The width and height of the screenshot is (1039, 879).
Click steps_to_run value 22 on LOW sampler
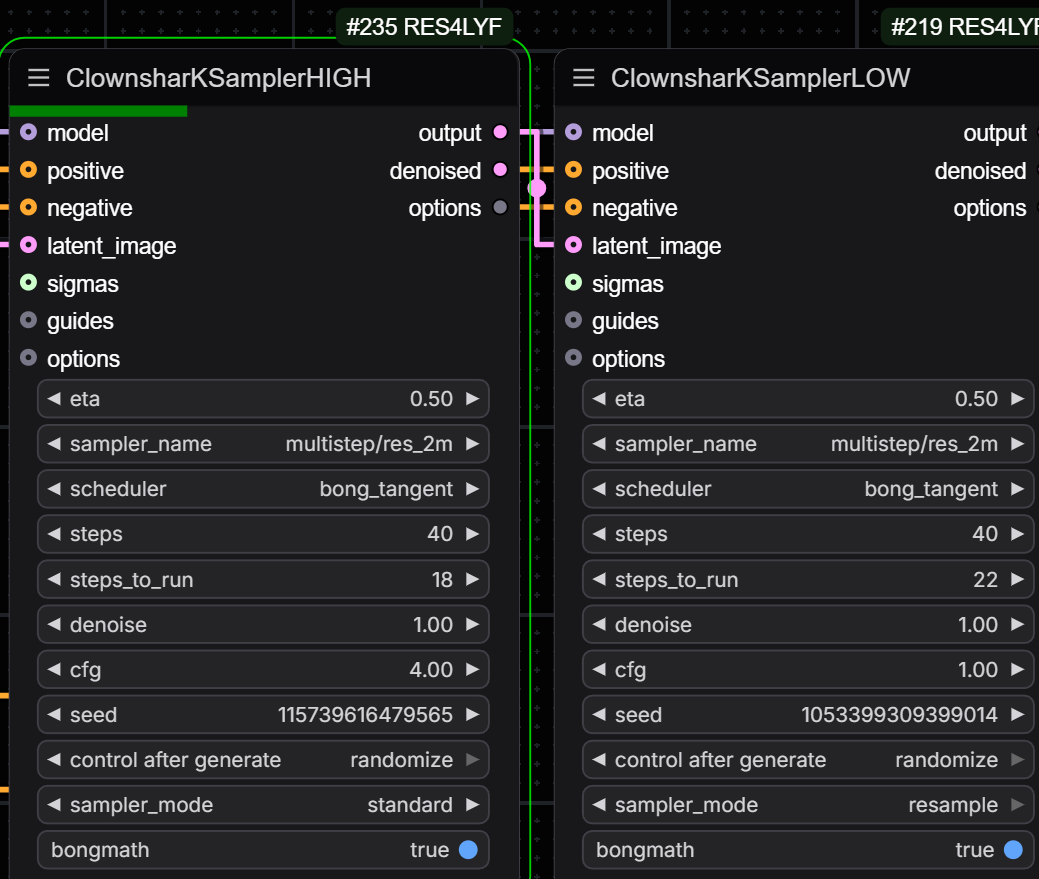click(x=985, y=580)
